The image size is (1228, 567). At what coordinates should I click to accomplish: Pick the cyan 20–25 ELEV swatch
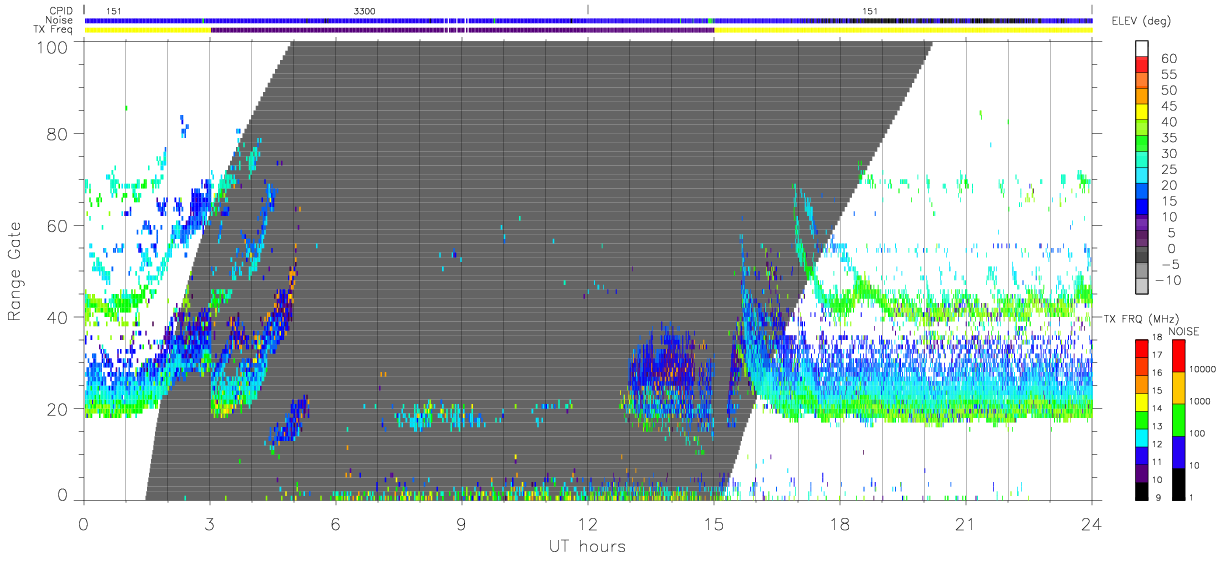(1141, 177)
